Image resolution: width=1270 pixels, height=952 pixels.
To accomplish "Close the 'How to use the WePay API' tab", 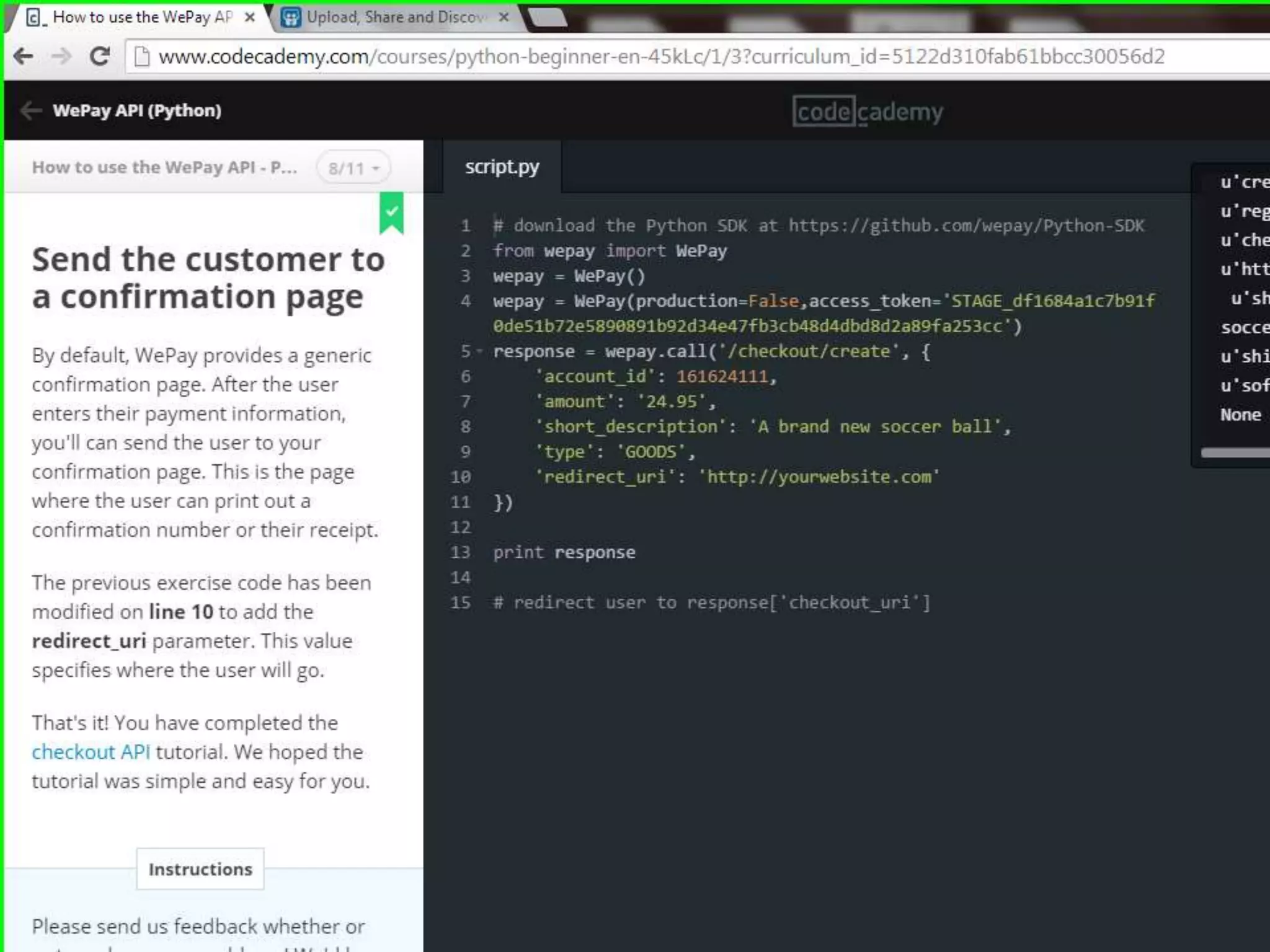I will tap(250, 17).
